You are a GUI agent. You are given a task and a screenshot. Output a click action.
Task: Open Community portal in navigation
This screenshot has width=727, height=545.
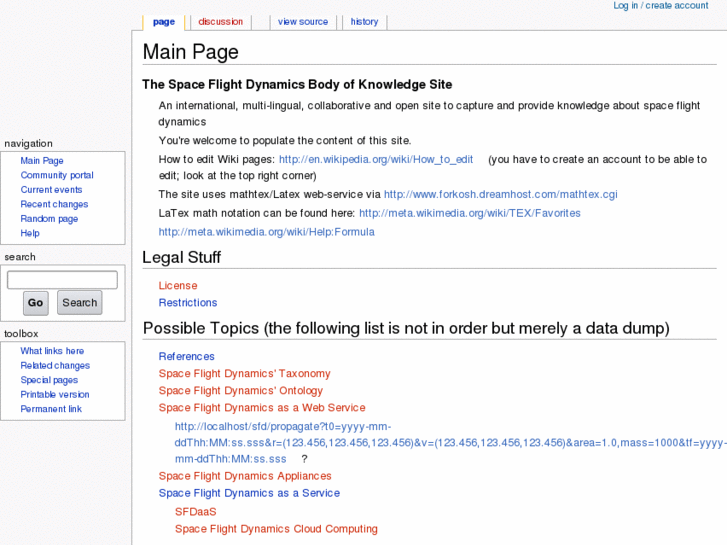[x=57, y=175]
